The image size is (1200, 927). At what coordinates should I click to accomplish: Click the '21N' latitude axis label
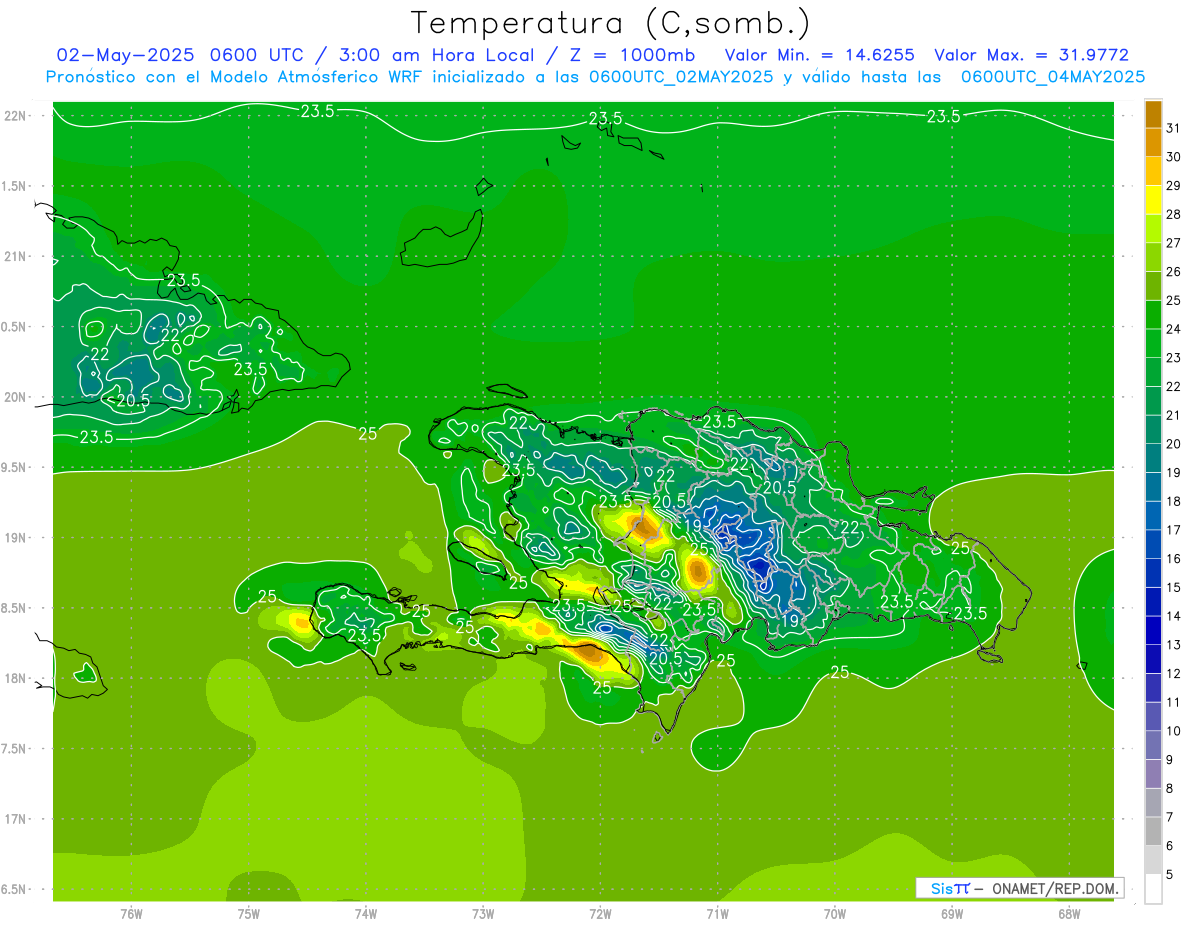(16, 257)
